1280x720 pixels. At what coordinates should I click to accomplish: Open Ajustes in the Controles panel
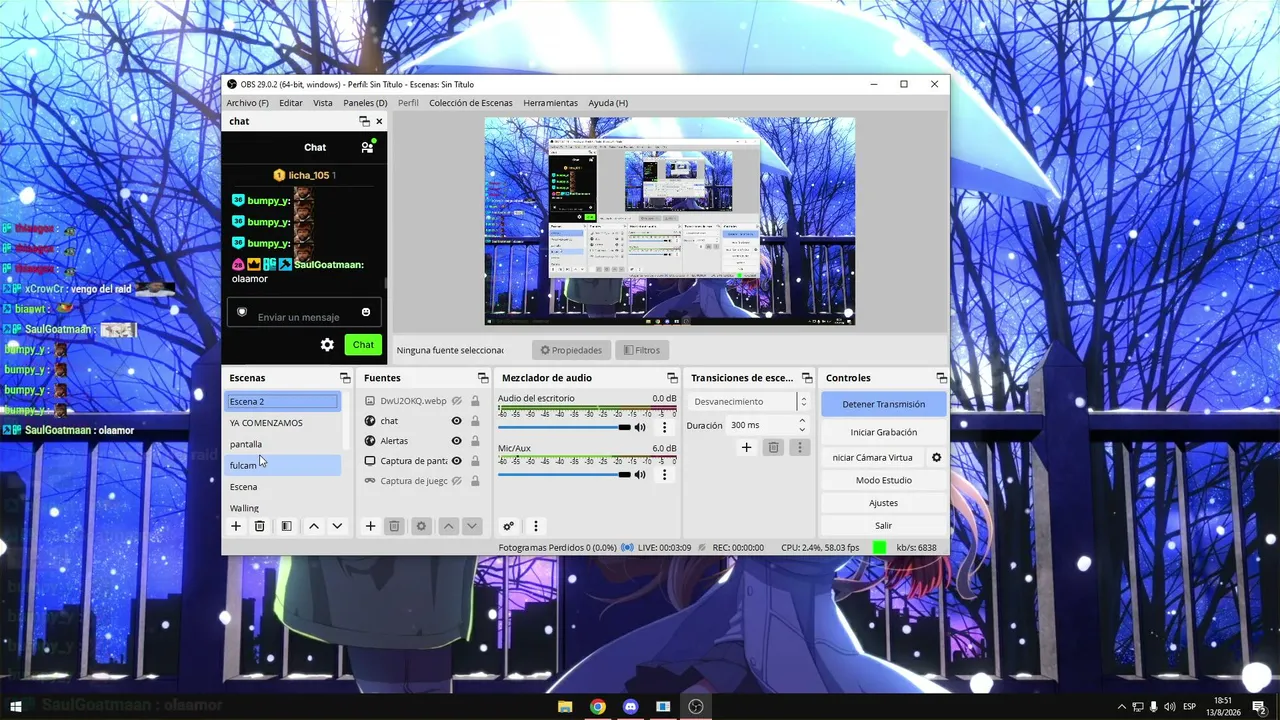pyautogui.click(x=884, y=503)
